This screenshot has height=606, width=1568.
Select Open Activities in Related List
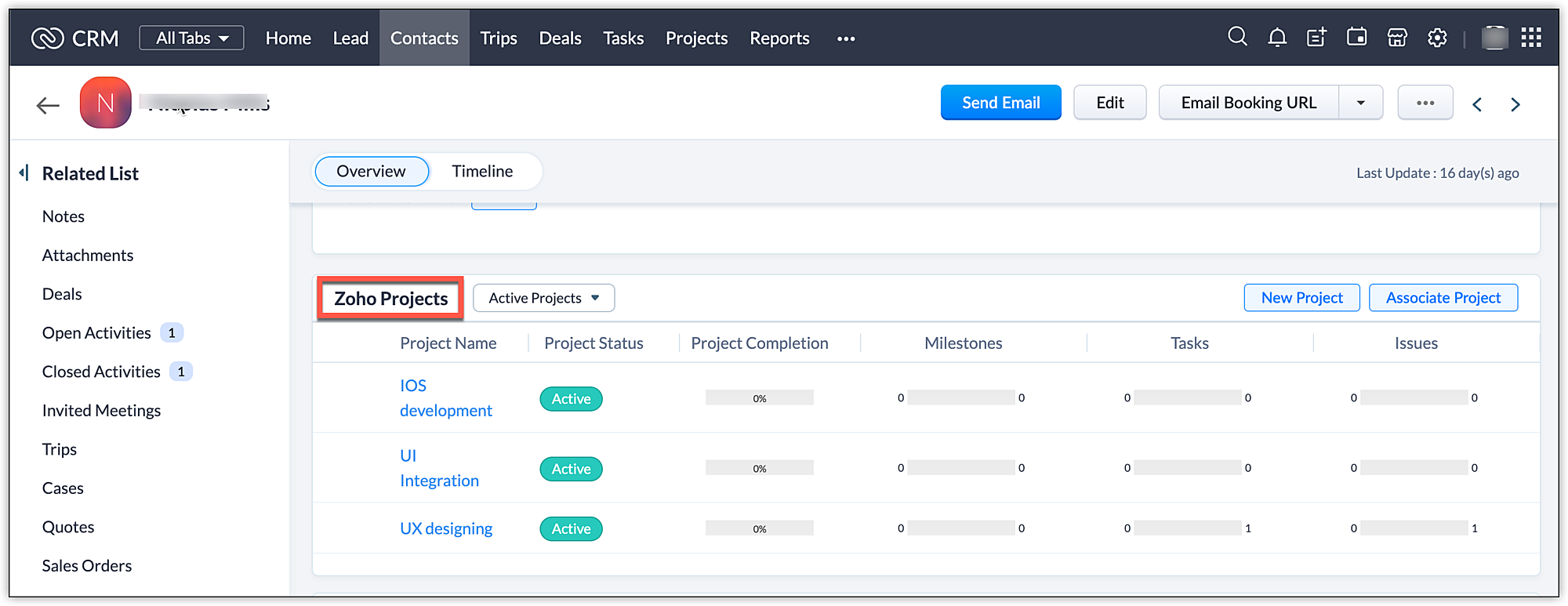(x=96, y=333)
